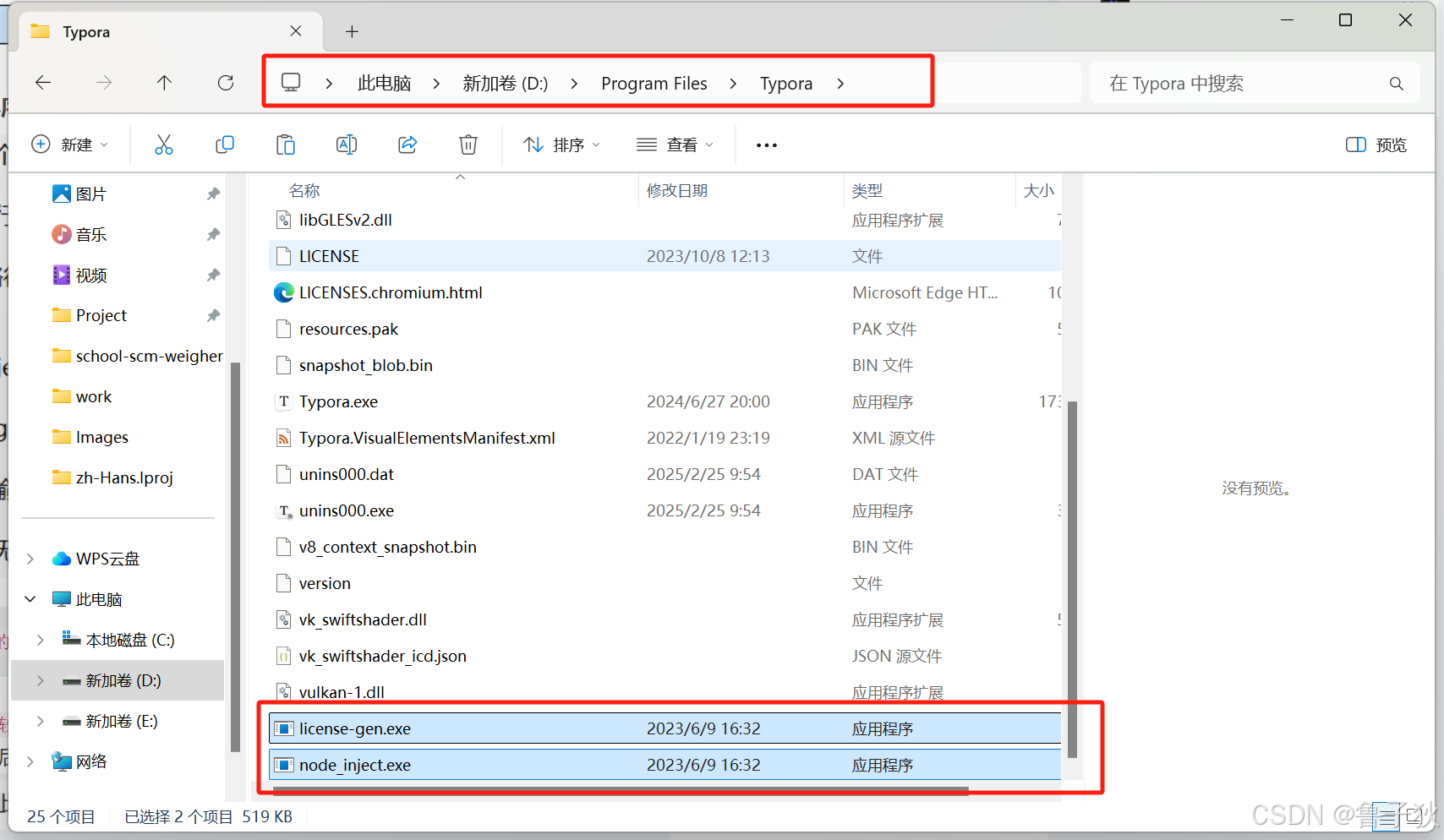Image resolution: width=1444 pixels, height=840 pixels.
Task: Sort by 类型 column header
Action: [867, 191]
